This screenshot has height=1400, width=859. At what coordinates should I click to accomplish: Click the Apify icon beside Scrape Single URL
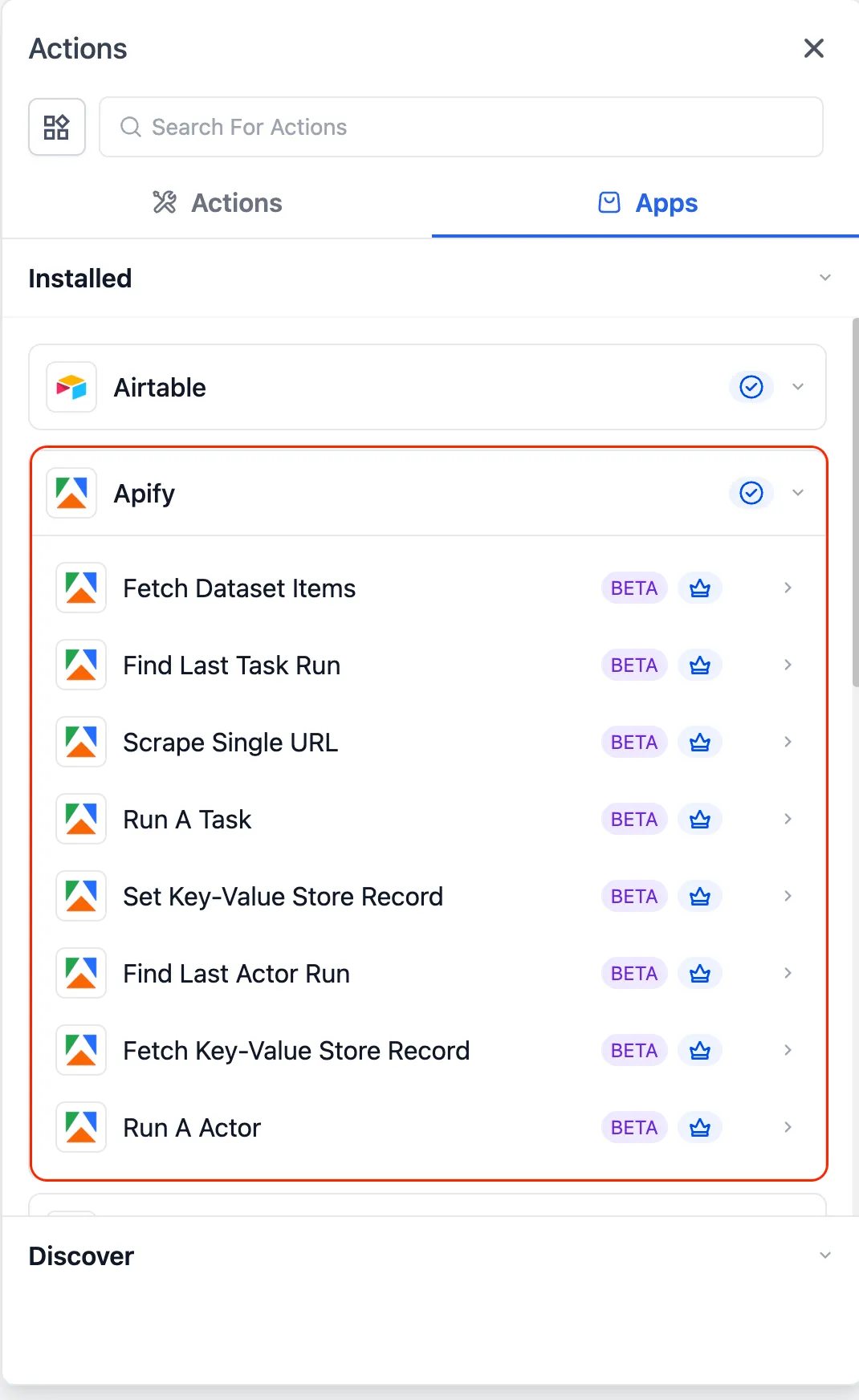pyautogui.click(x=81, y=743)
